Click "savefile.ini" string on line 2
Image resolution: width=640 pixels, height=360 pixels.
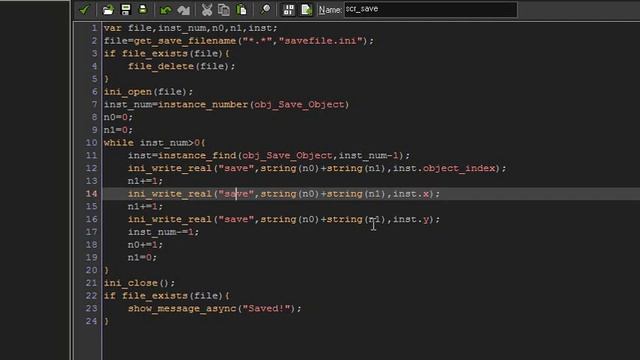(320, 41)
